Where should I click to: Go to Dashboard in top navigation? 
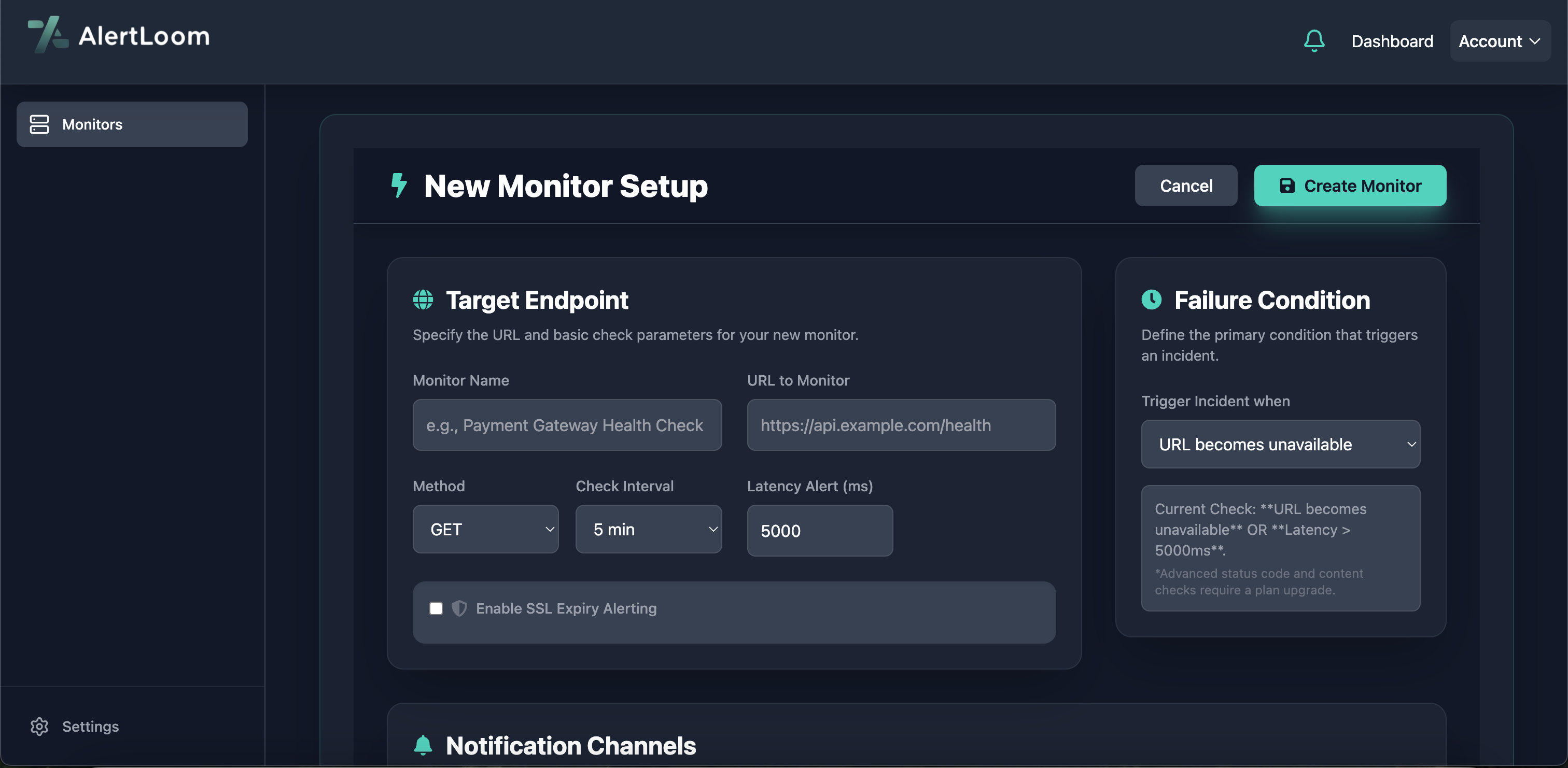(1392, 41)
